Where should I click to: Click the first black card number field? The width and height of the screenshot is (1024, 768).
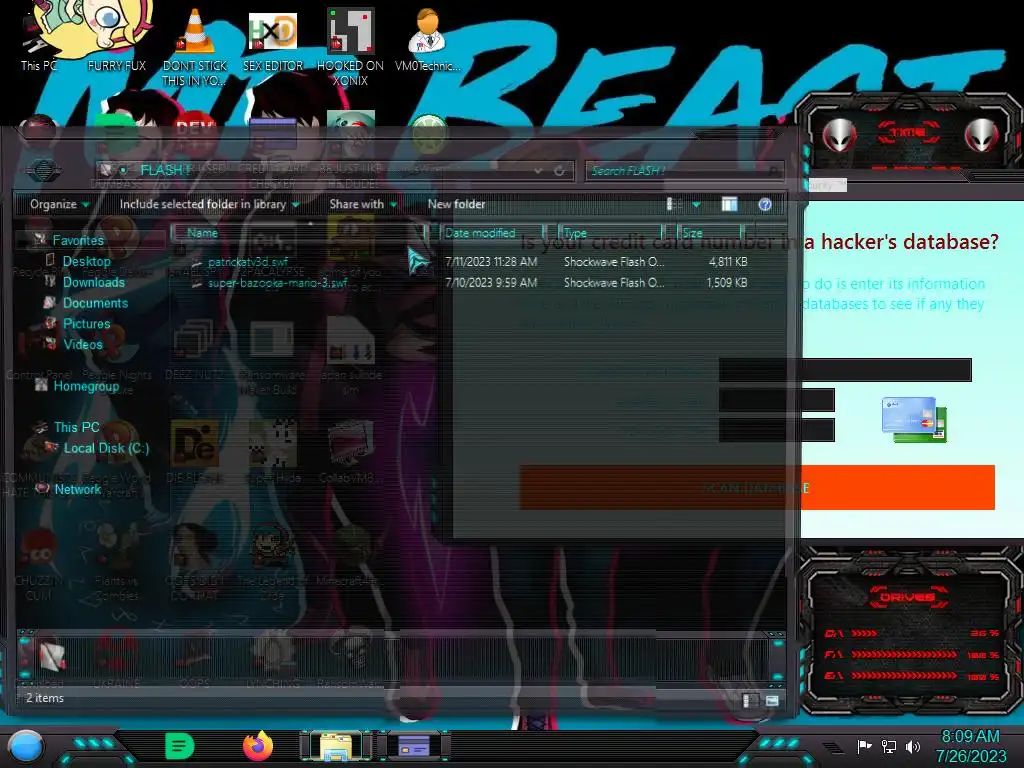tap(845, 370)
